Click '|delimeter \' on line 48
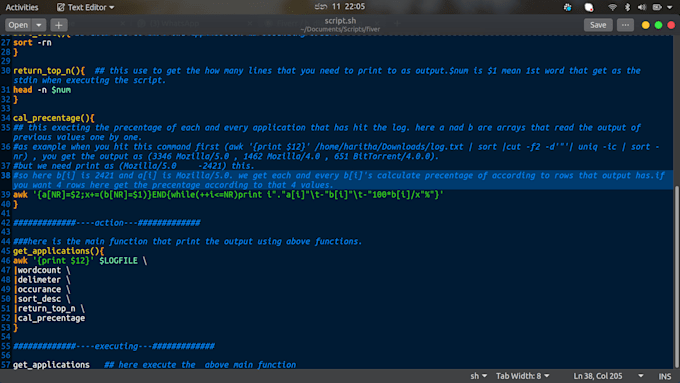 42,280
